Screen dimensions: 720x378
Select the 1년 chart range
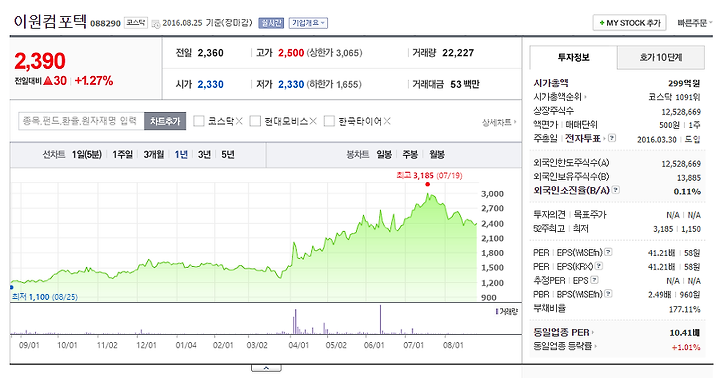tap(181, 155)
